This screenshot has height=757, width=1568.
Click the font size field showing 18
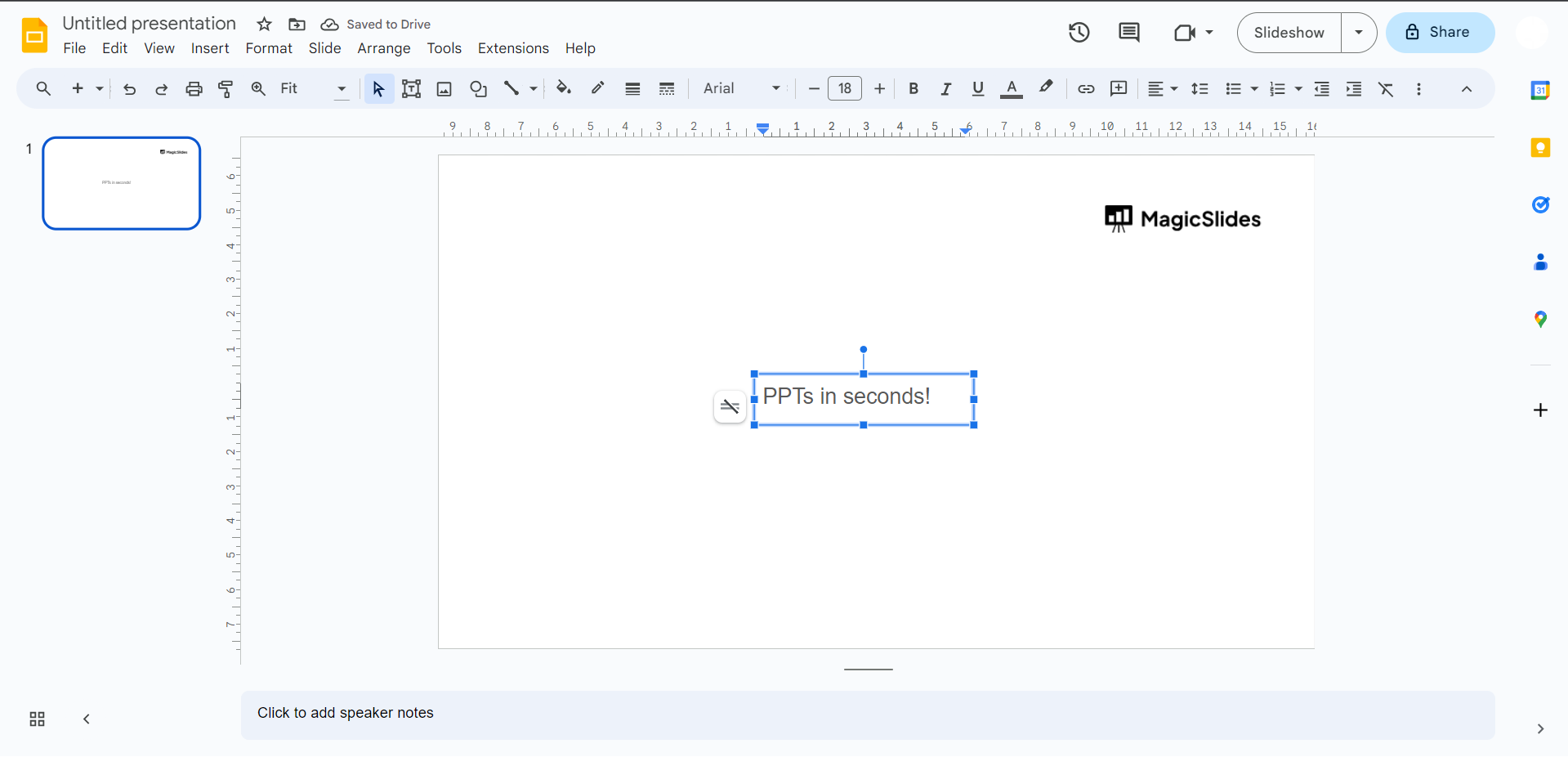coord(845,88)
